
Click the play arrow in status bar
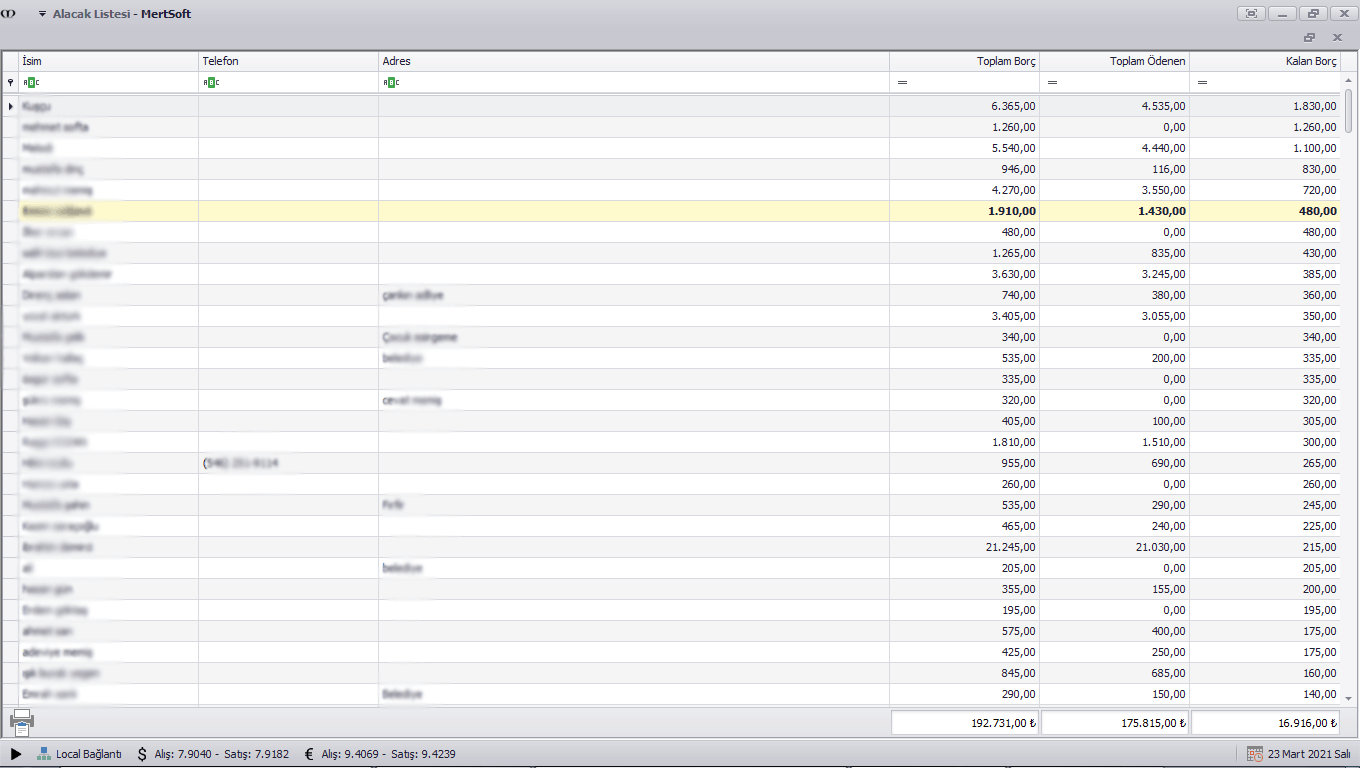click(x=16, y=753)
